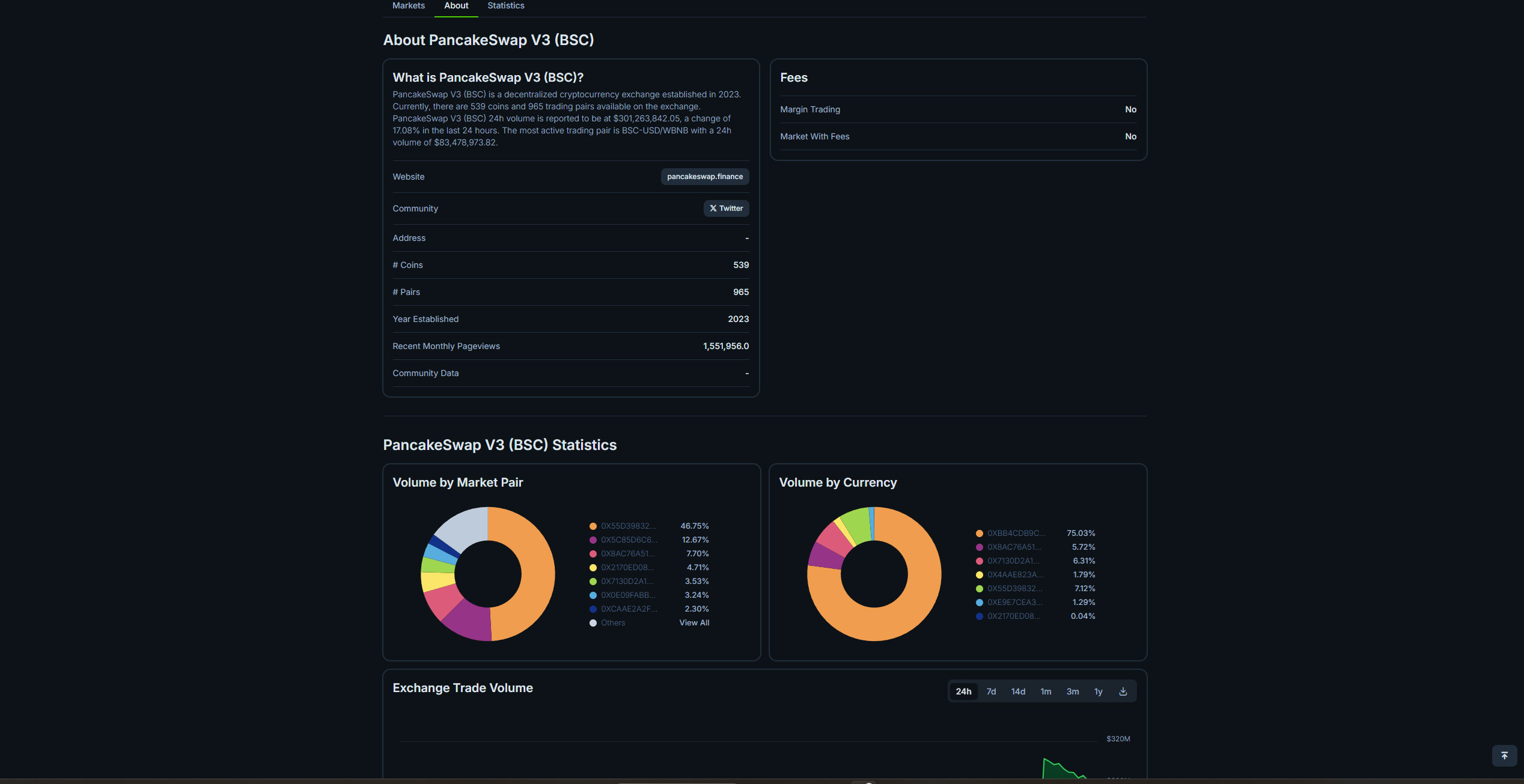Toggle 0XBB4CDB9C orange legend in Currency chart
The width and height of the screenshot is (1524, 784).
(979, 533)
